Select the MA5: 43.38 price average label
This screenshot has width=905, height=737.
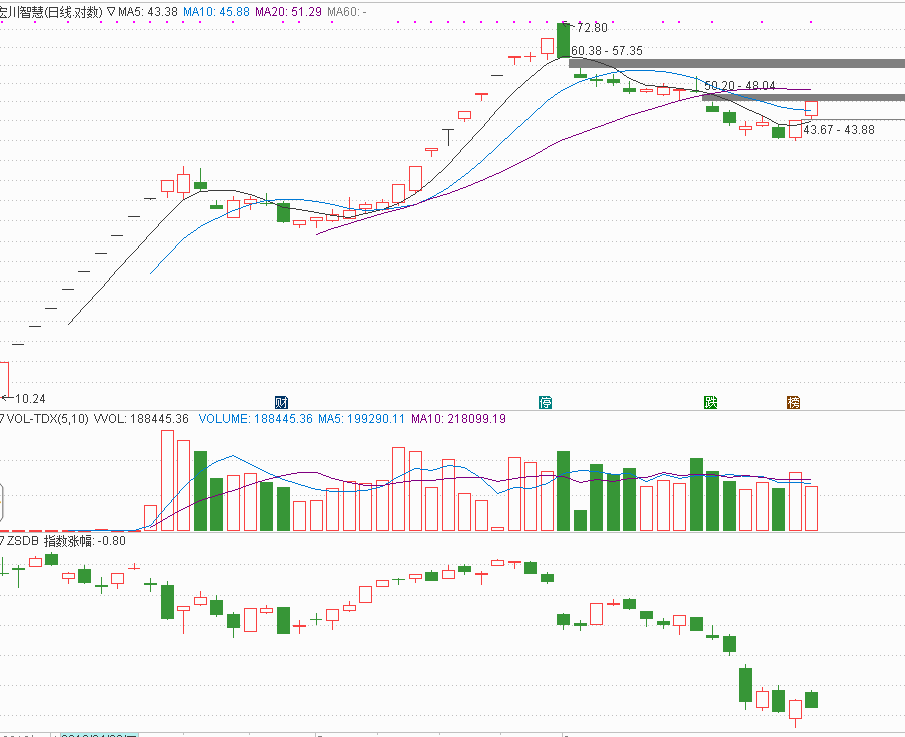click(x=148, y=12)
